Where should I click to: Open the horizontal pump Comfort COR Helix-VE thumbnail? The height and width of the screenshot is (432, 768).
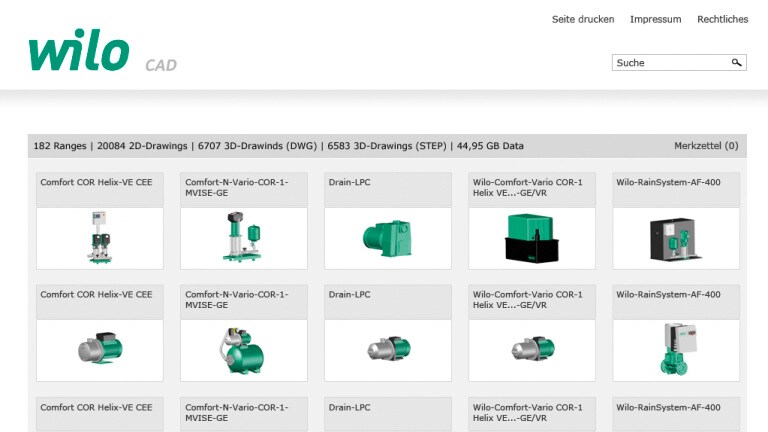pos(100,350)
